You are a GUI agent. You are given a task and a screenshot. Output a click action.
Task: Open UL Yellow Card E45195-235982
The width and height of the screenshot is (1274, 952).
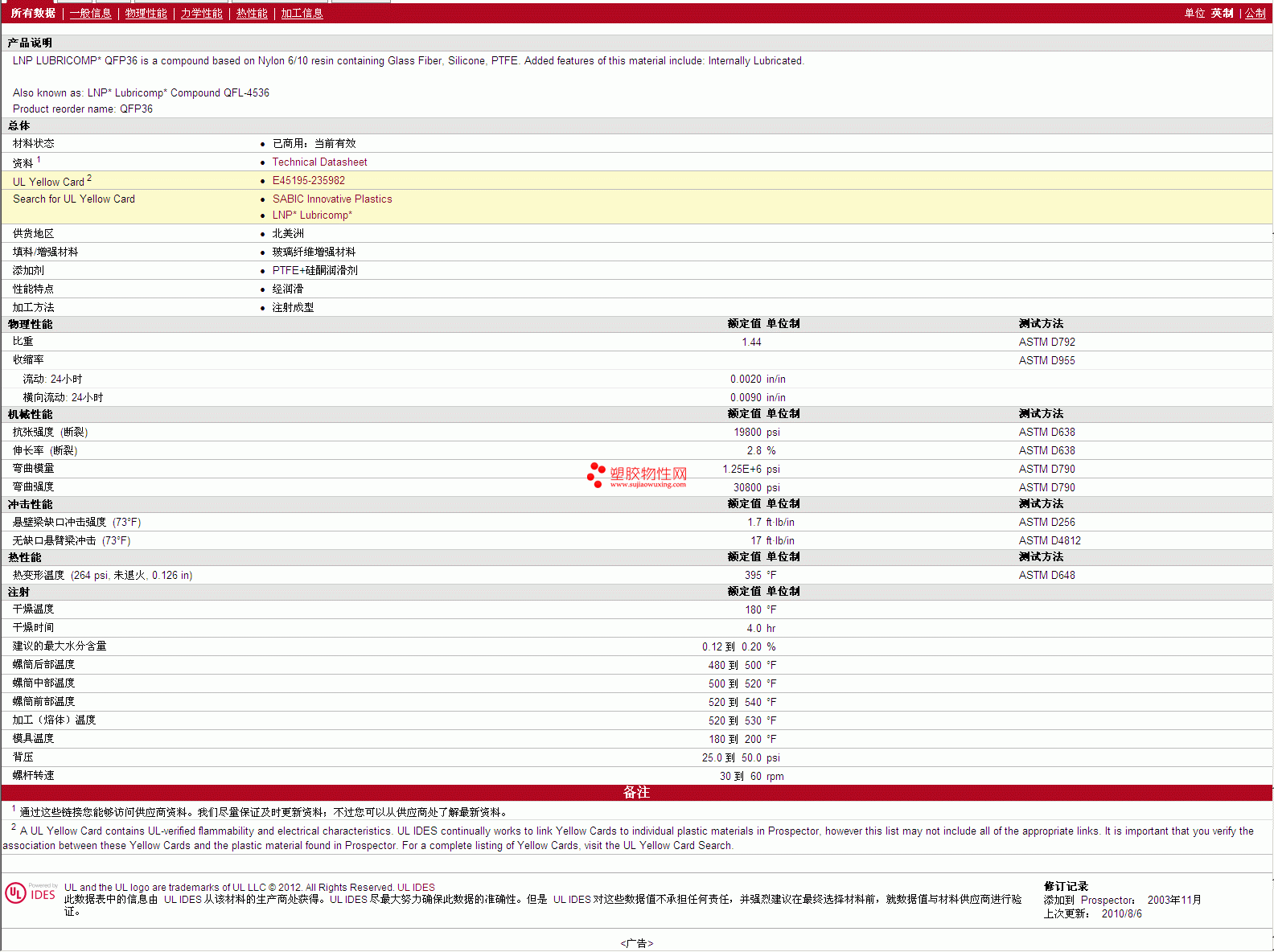309,181
